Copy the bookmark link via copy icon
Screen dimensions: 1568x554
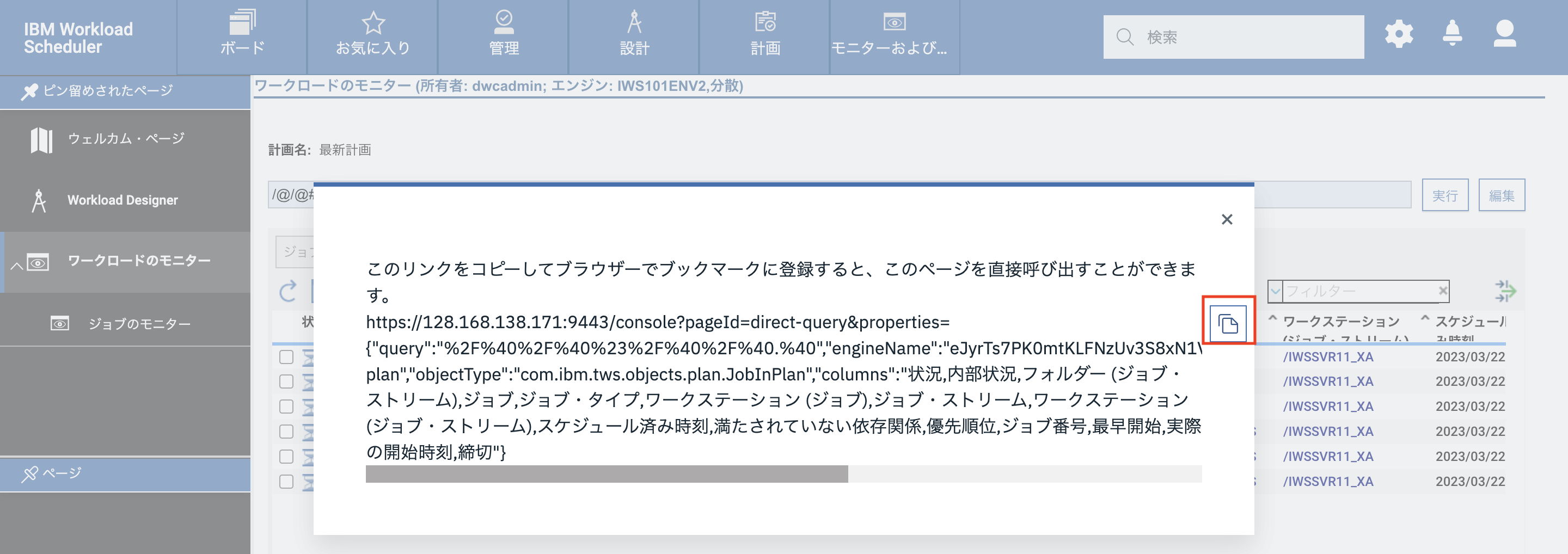(1228, 322)
